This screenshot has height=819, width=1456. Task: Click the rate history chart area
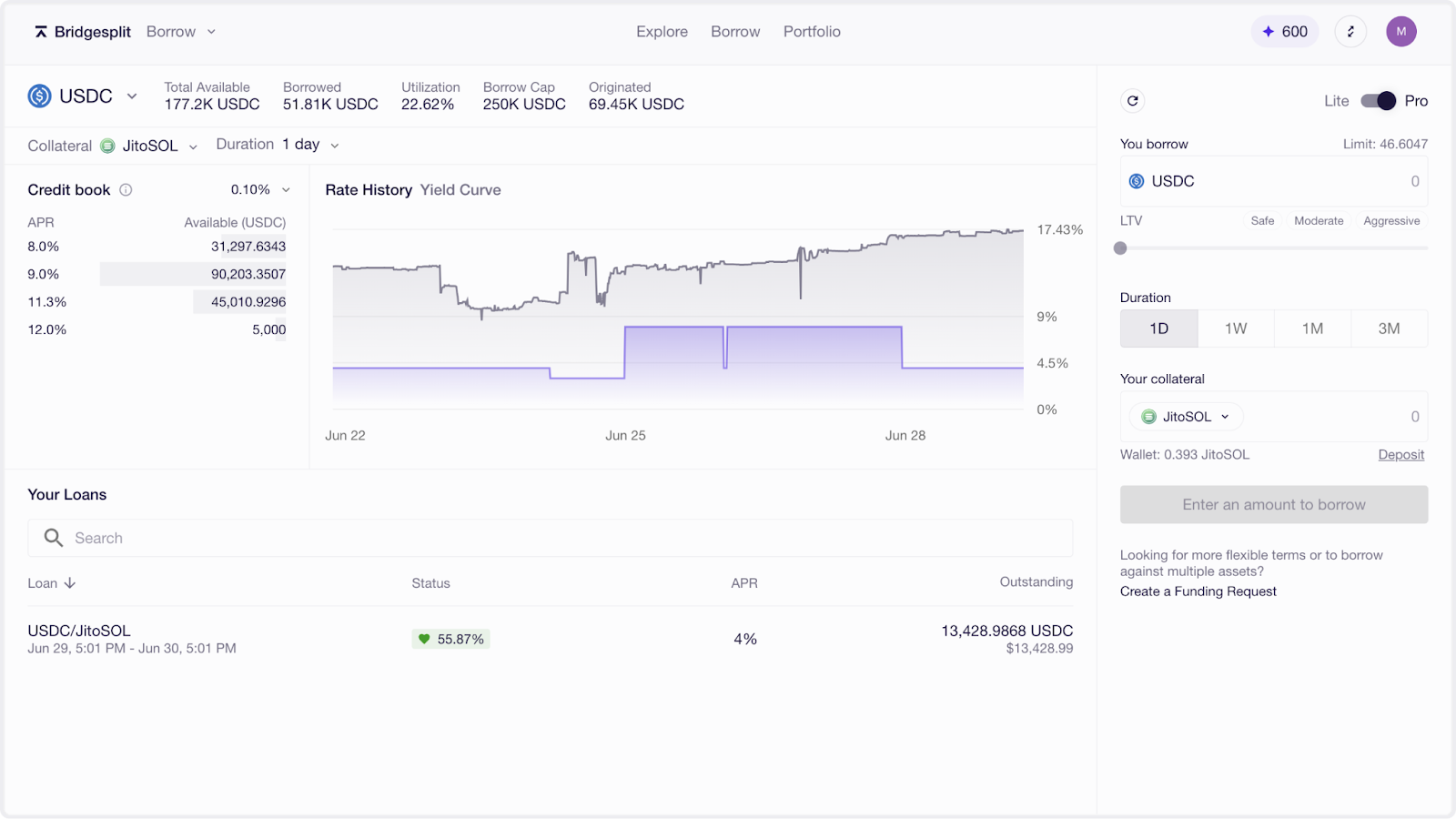[x=678, y=318]
